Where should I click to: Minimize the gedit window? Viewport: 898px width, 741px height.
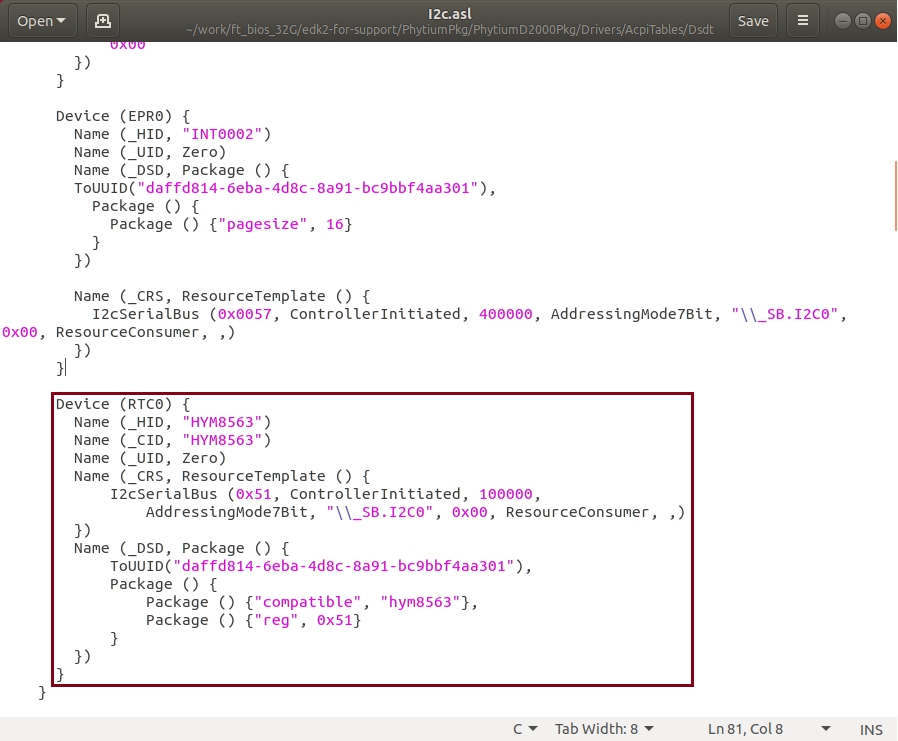[x=842, y=21]
